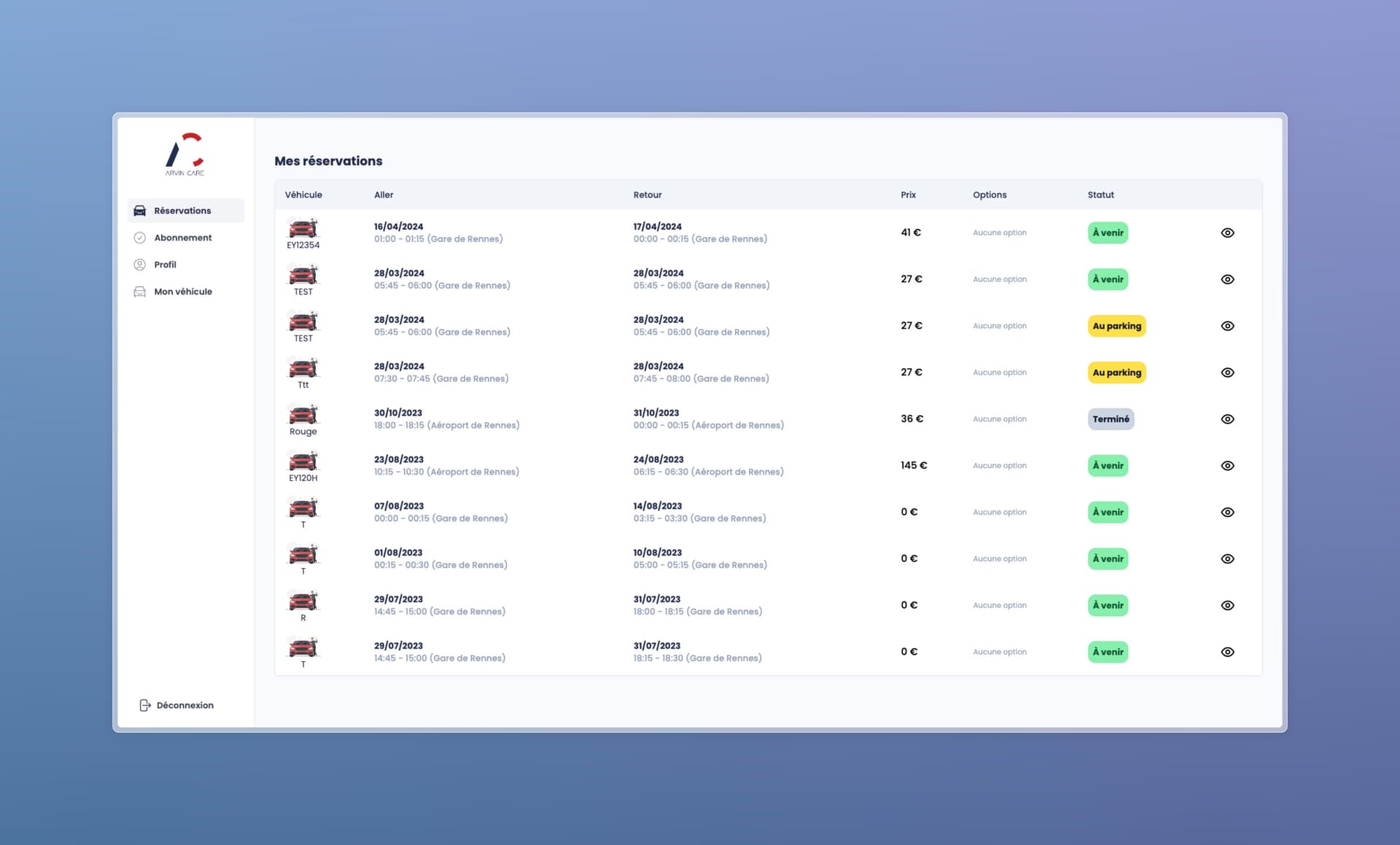The width and height of the screenshot is (1400, 845).
Task: Click the car icon next to Réservations
Action: coord(140,211)
